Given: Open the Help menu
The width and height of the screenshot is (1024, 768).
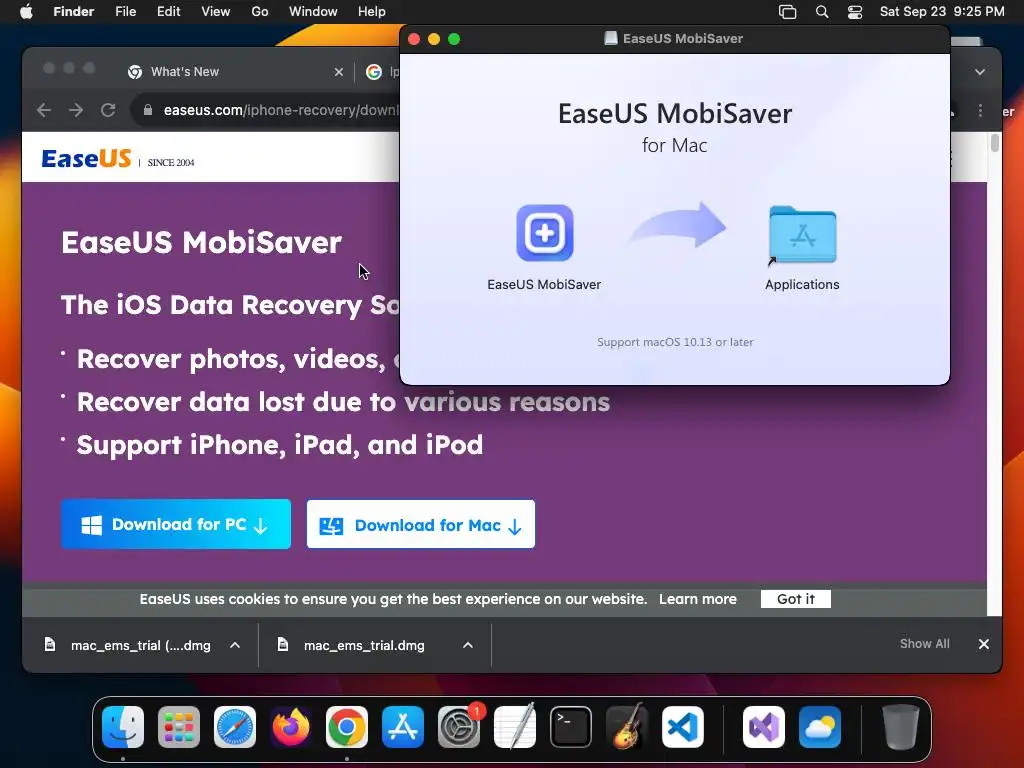Looking at the screenshot, I should 372,12.
